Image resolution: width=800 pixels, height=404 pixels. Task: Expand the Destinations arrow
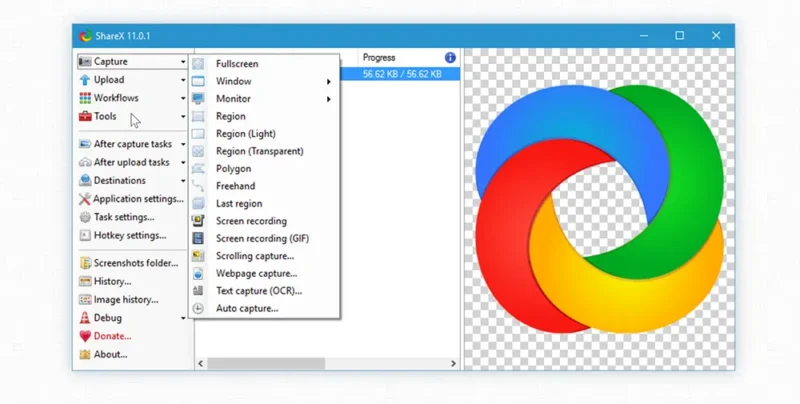[183, 181]
